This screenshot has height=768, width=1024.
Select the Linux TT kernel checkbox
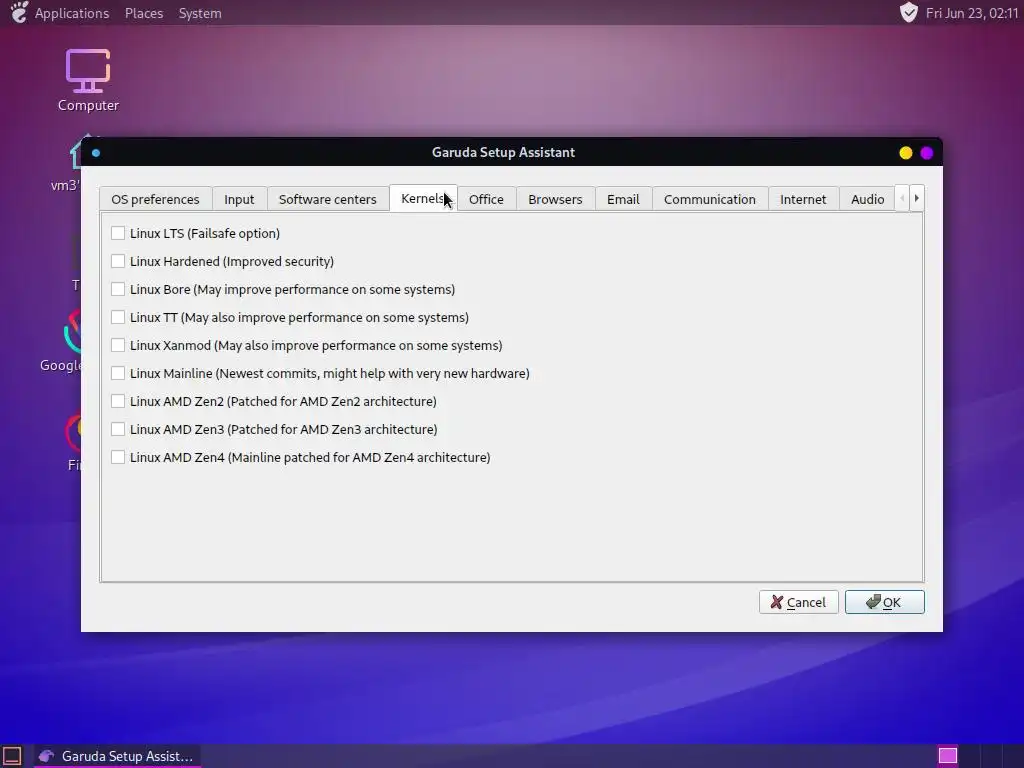coord(118,317)
